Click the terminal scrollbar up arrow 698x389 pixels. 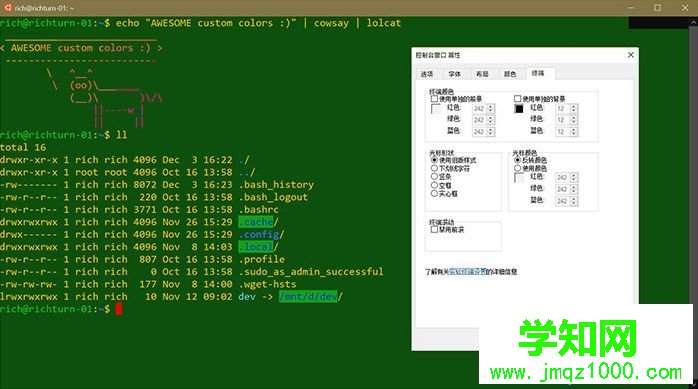tap(694, 21)
